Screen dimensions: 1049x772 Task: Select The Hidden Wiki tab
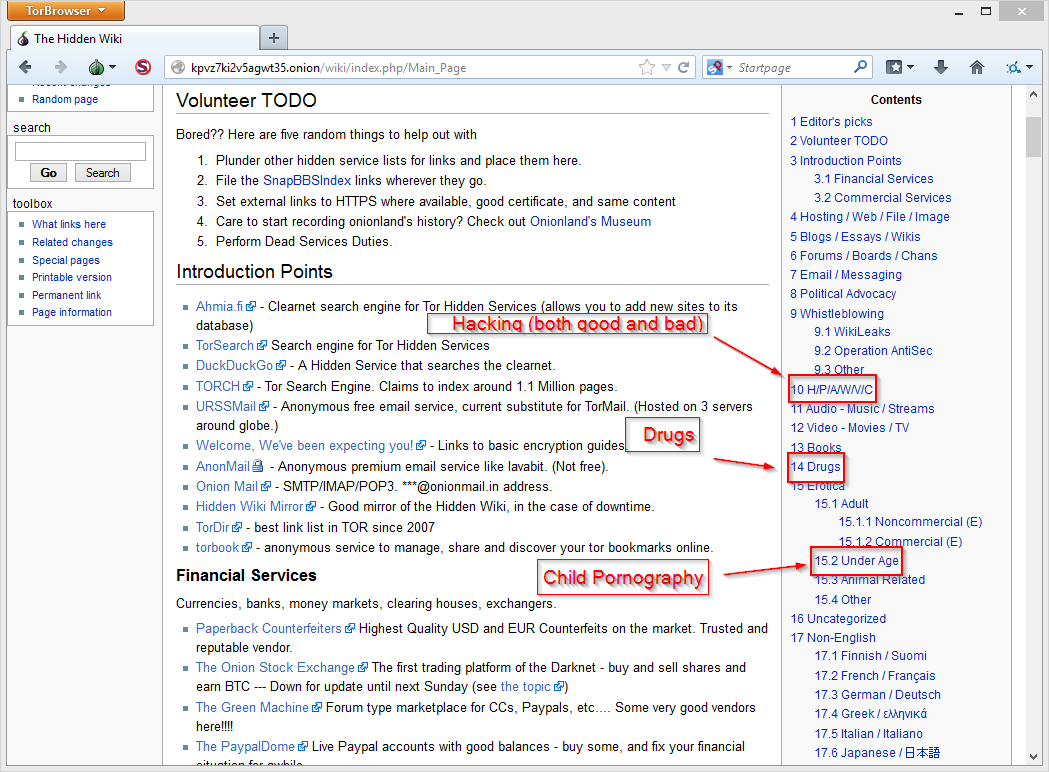pos(134,39)
